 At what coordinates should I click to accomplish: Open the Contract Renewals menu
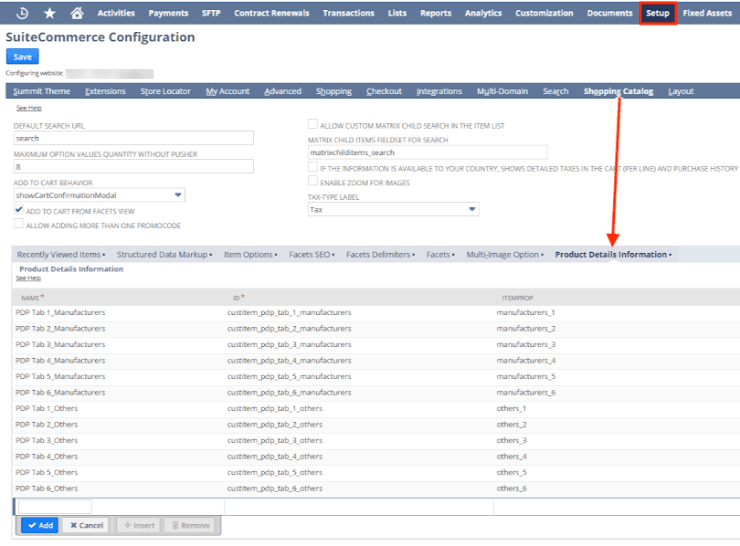pyautogui.click(x=272, y=13)
